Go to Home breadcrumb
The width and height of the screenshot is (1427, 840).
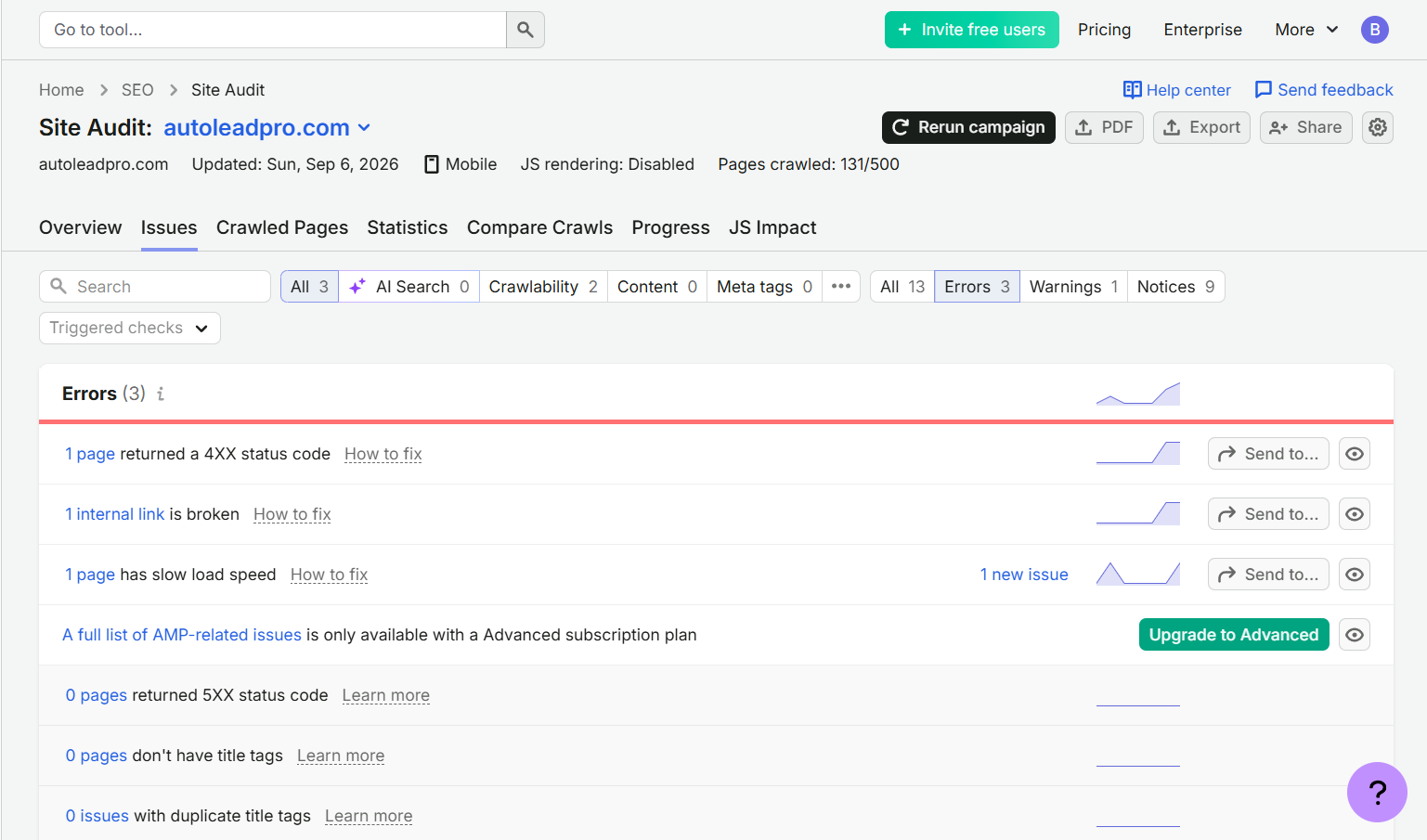coord(61,90)
